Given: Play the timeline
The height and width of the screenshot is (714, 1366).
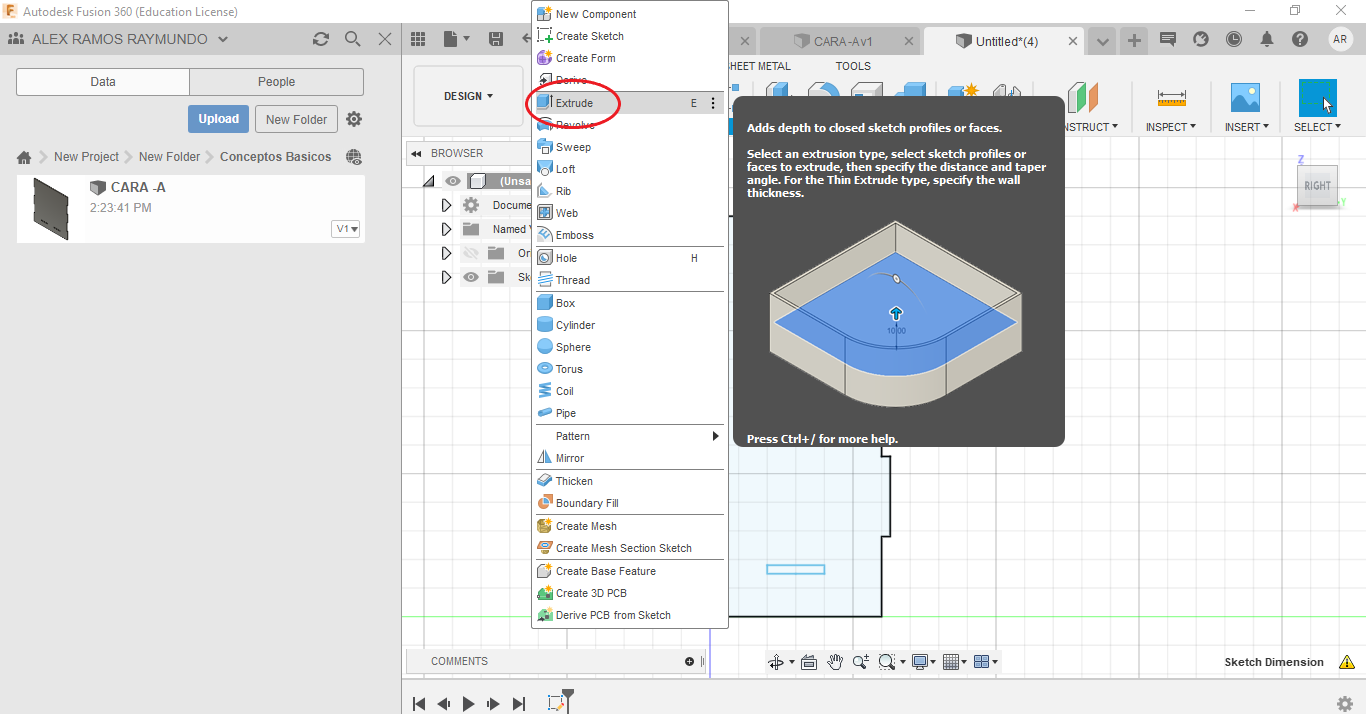Looking at the screenshot, I should 468,704.
